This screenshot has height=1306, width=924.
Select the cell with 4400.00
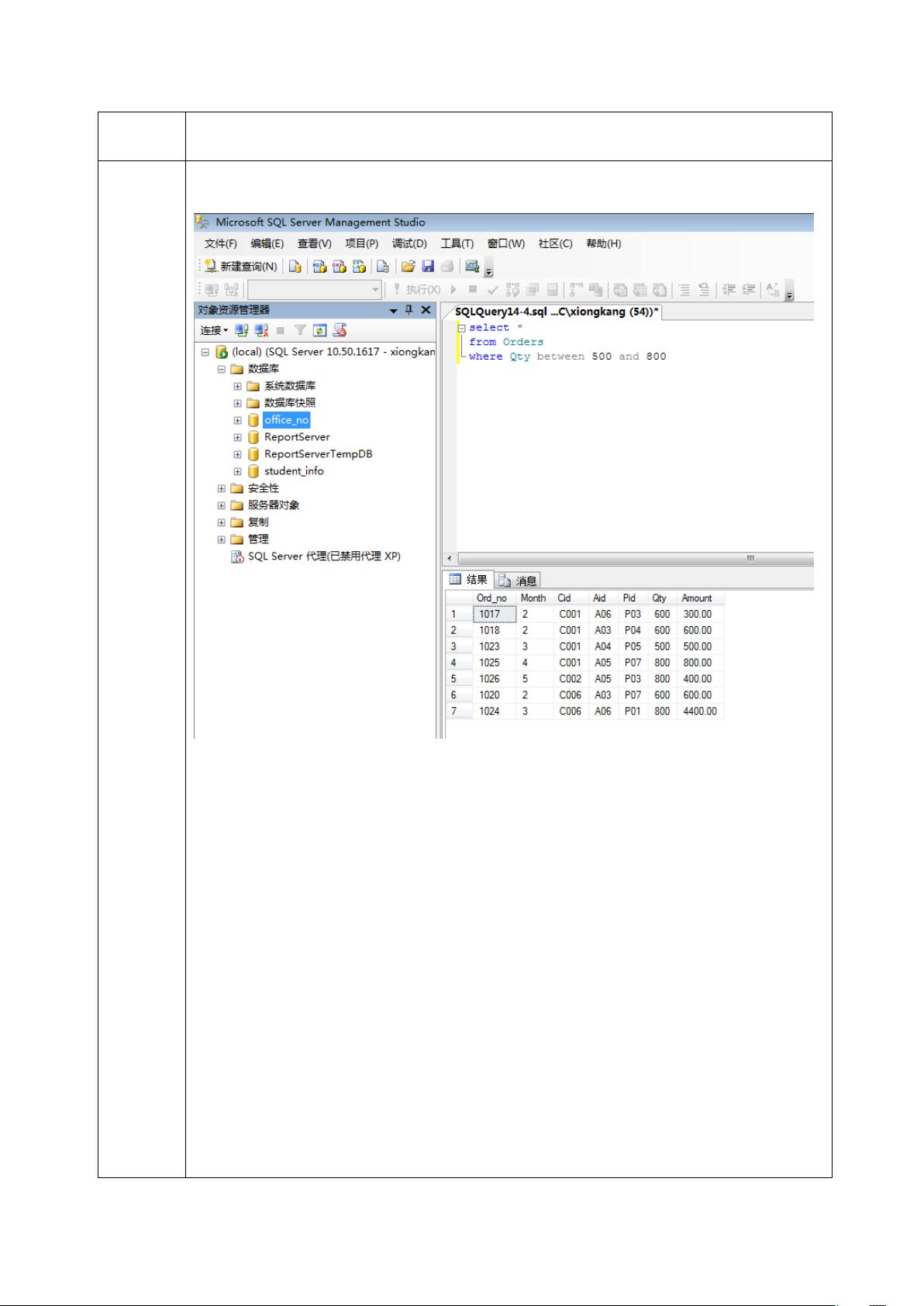click(700, 712)
